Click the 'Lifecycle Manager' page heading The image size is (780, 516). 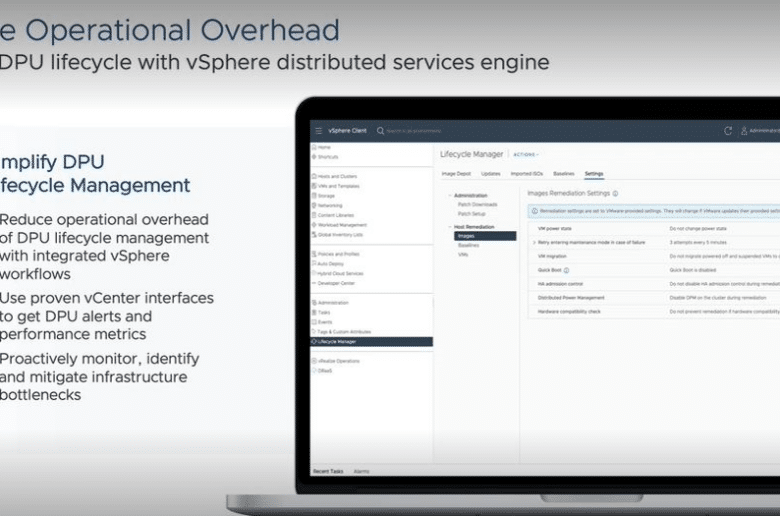pos(472,154)
